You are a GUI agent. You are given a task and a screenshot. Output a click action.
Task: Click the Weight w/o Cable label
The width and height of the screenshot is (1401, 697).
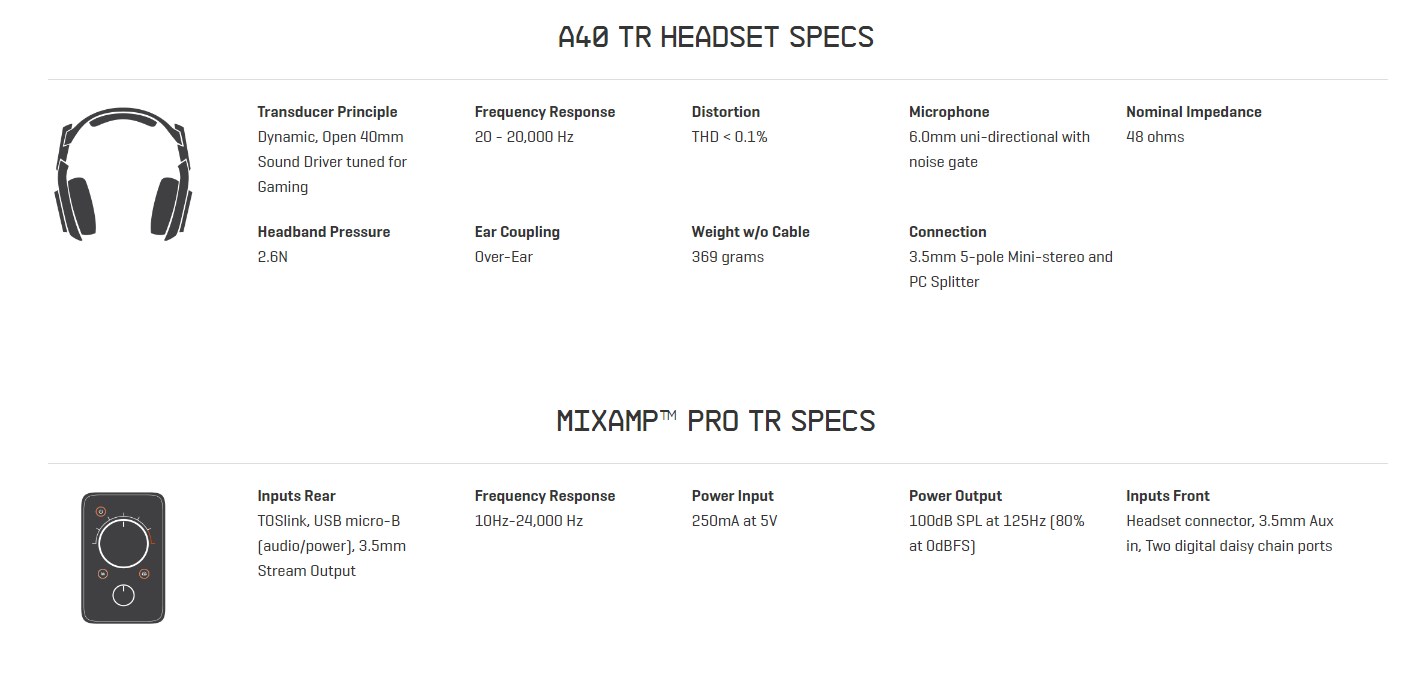[750, 232]
